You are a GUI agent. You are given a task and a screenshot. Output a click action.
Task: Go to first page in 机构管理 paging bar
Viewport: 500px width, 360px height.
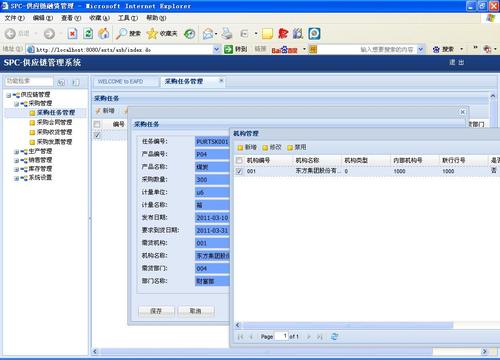point(240,337)
